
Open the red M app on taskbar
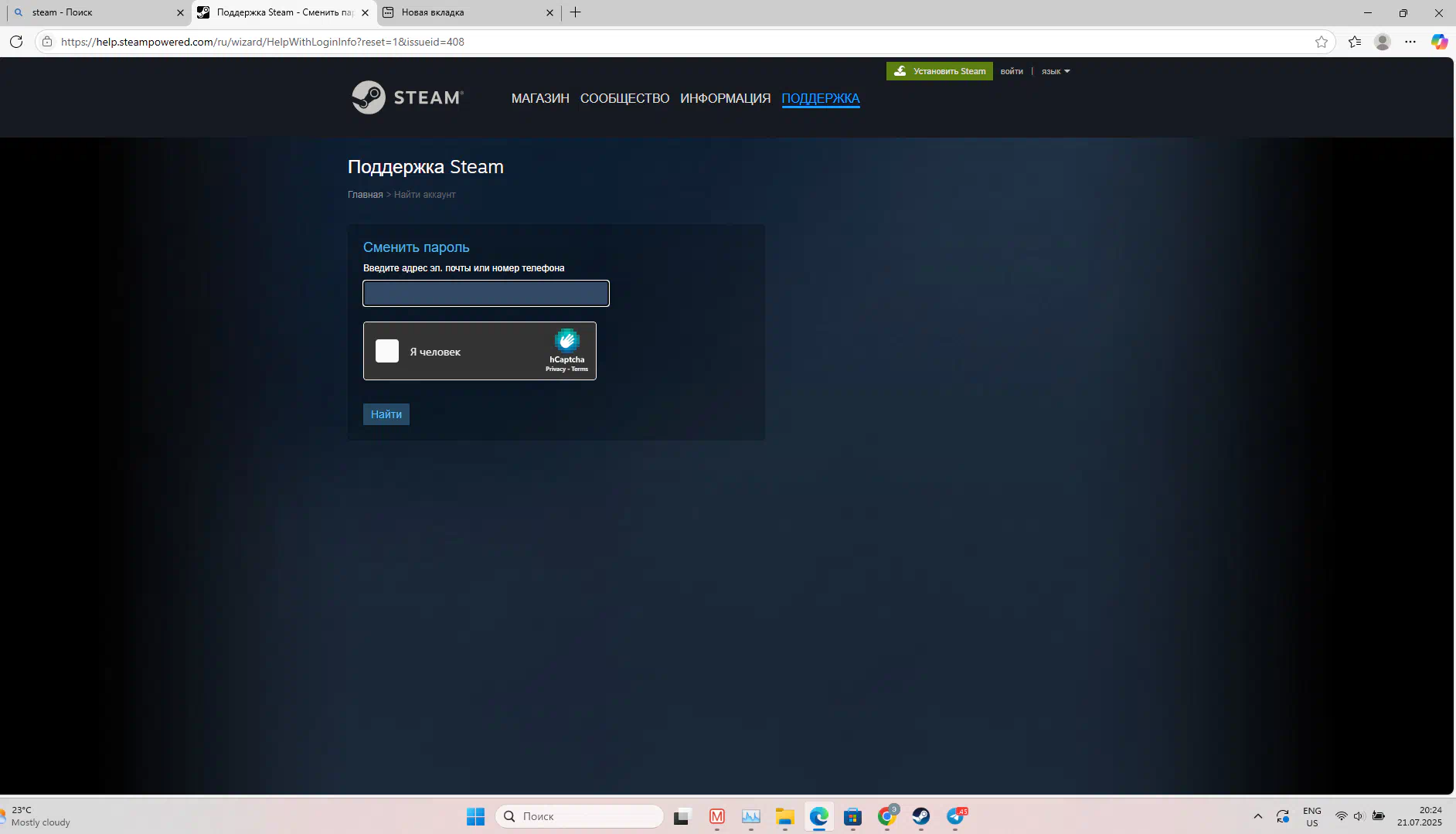pyautogui.click(x=717, y=816)
